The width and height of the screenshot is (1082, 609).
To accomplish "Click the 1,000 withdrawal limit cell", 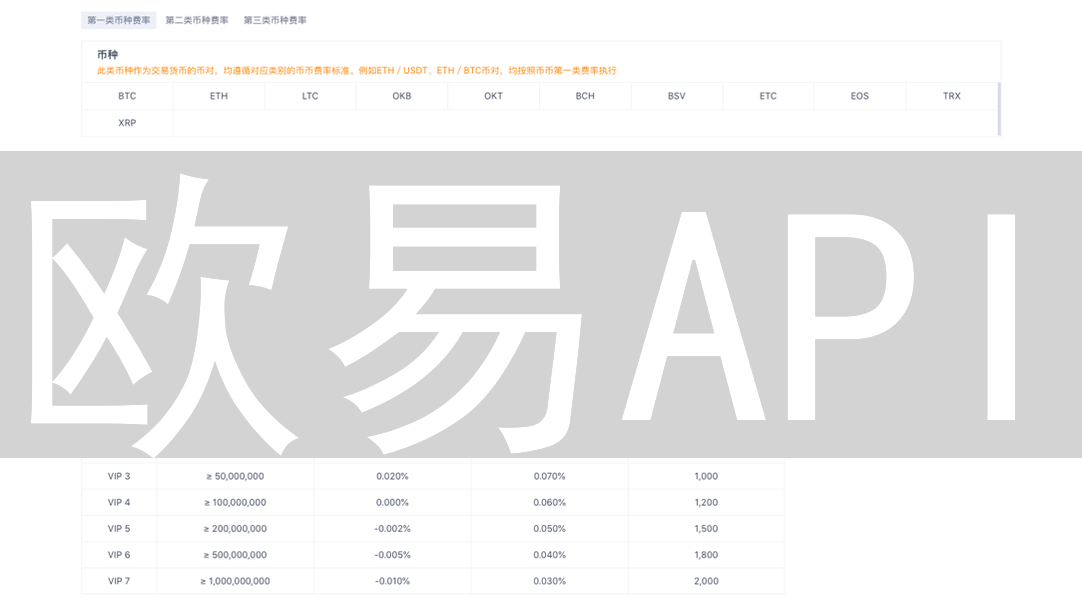I will click(706, 476).
